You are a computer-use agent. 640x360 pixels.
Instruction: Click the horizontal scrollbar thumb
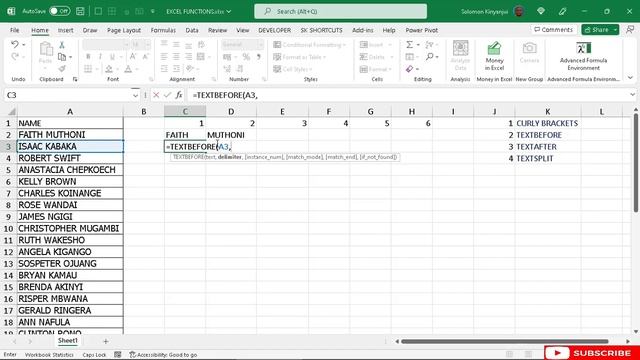tap(504, 341)
